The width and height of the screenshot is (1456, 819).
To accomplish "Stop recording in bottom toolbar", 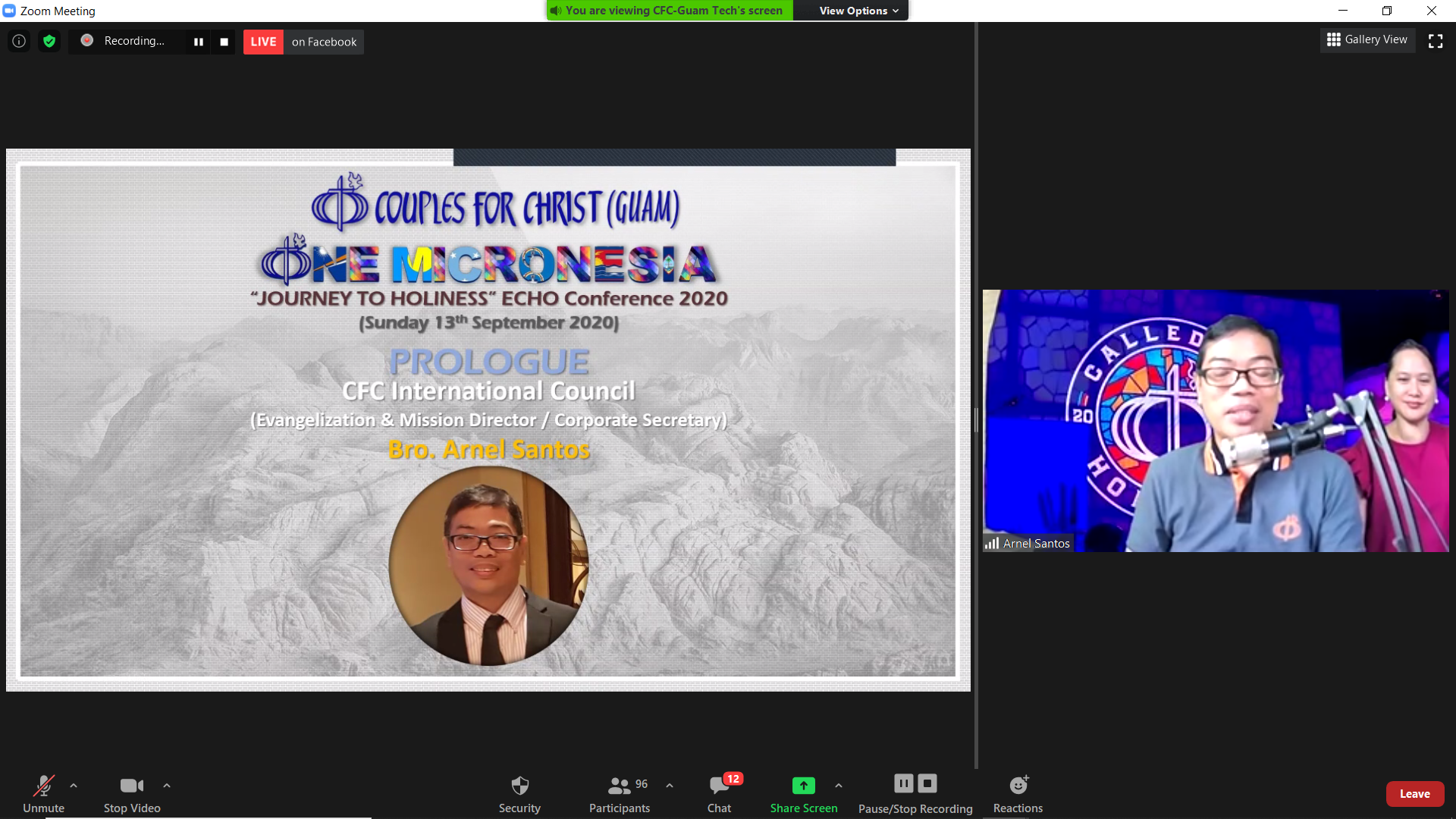I will [x=927, y=783].
